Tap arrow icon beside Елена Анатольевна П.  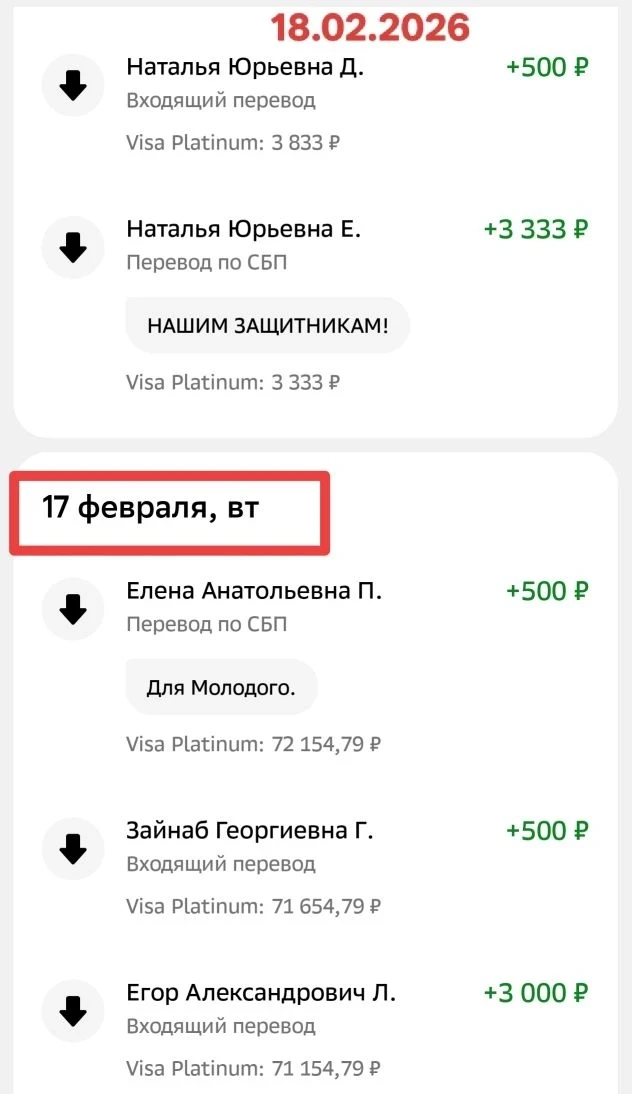pos(73,608)
